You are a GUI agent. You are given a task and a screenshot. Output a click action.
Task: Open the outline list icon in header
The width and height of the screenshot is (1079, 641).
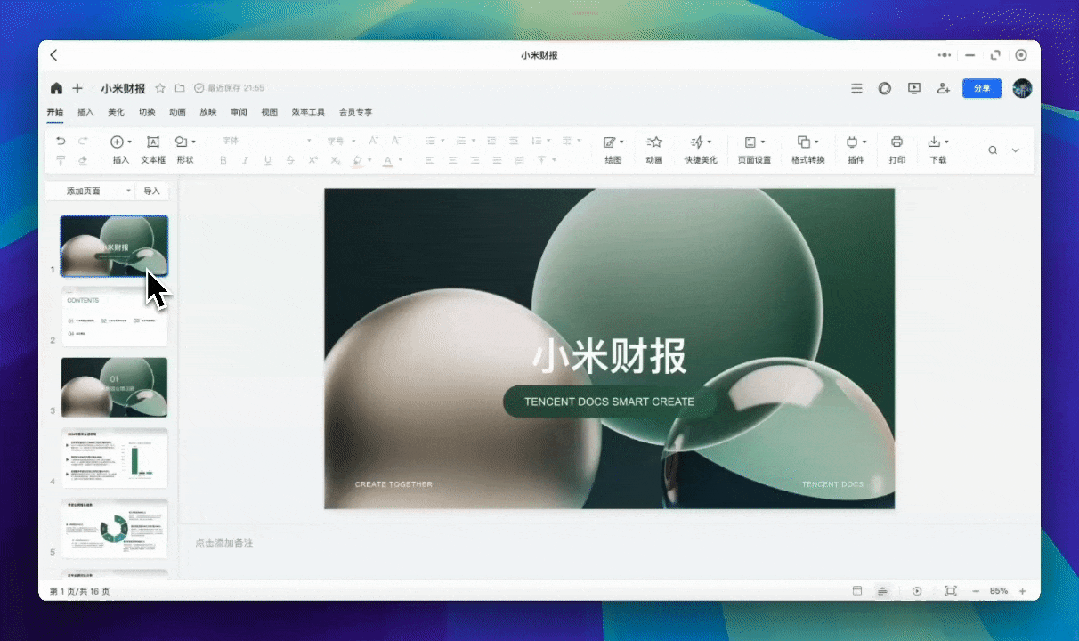pyautogui.click(x=857, y=88)
